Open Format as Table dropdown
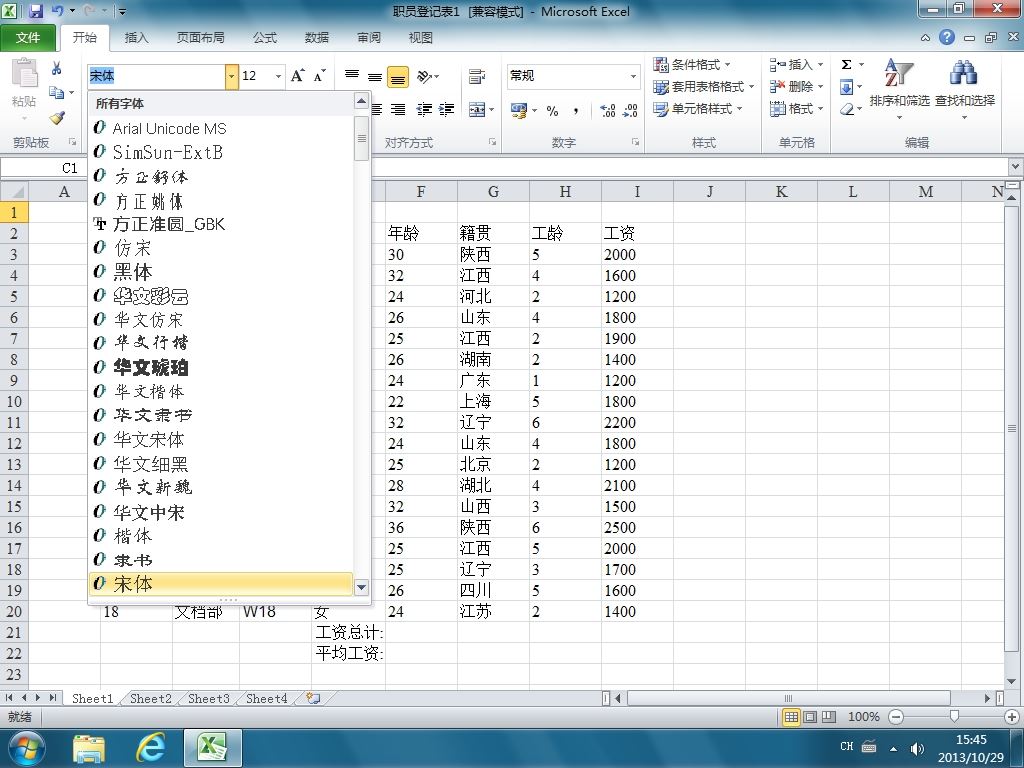The height and width of the screenshot is (768, 1024). (x=704, y=87)
